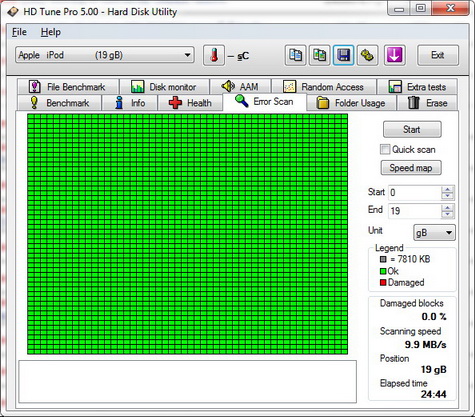Viewport: 475px width, 417px height.
Task: Click the End value input field
Action: pos(415,211)
